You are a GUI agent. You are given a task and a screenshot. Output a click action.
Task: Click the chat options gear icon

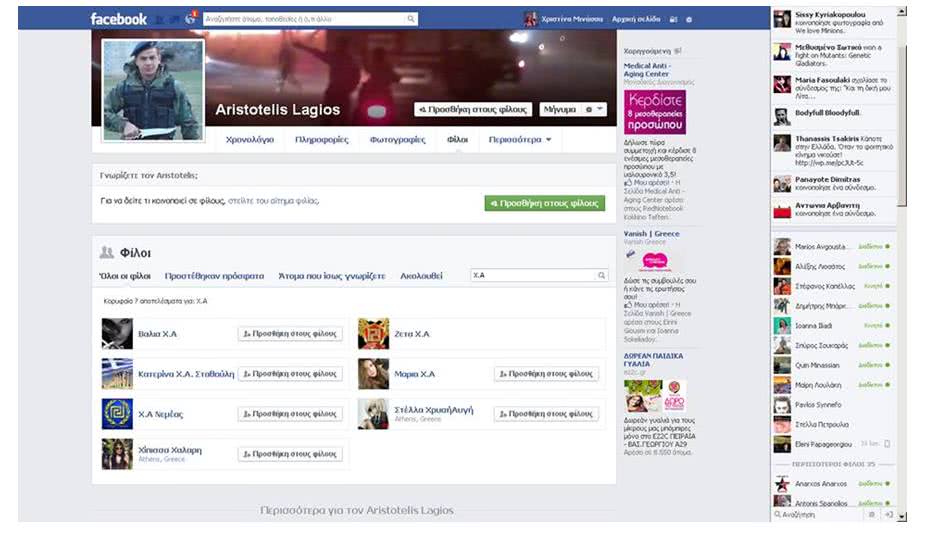pyautogui.click(x=871, y=515)
